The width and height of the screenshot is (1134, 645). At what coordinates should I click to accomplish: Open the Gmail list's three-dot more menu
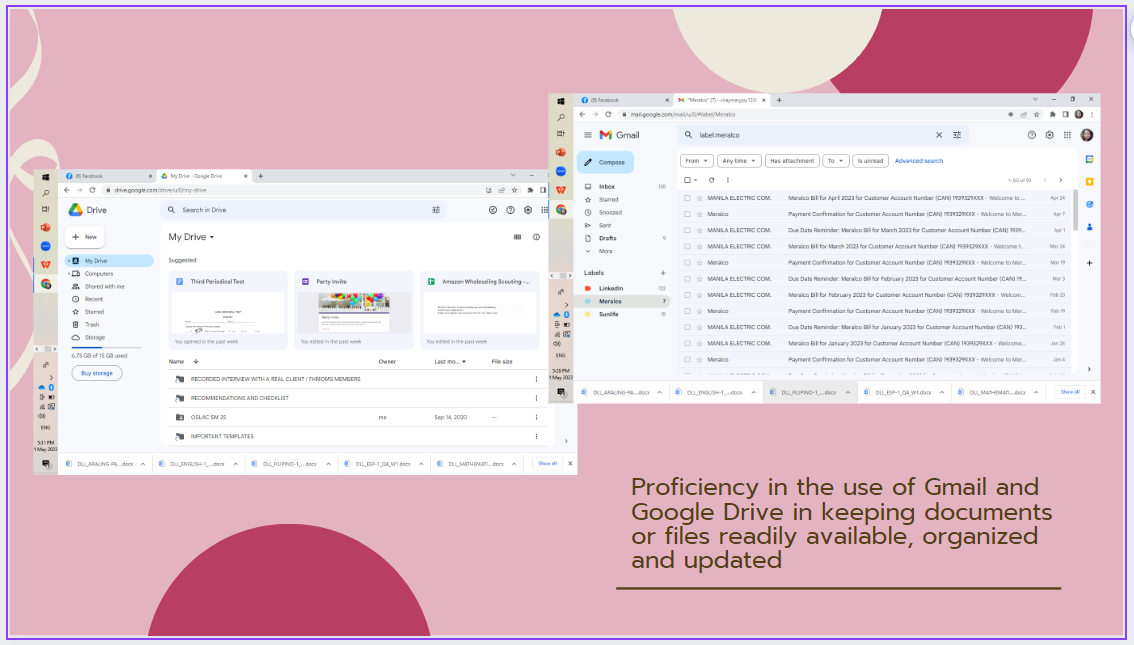(728, 180)
